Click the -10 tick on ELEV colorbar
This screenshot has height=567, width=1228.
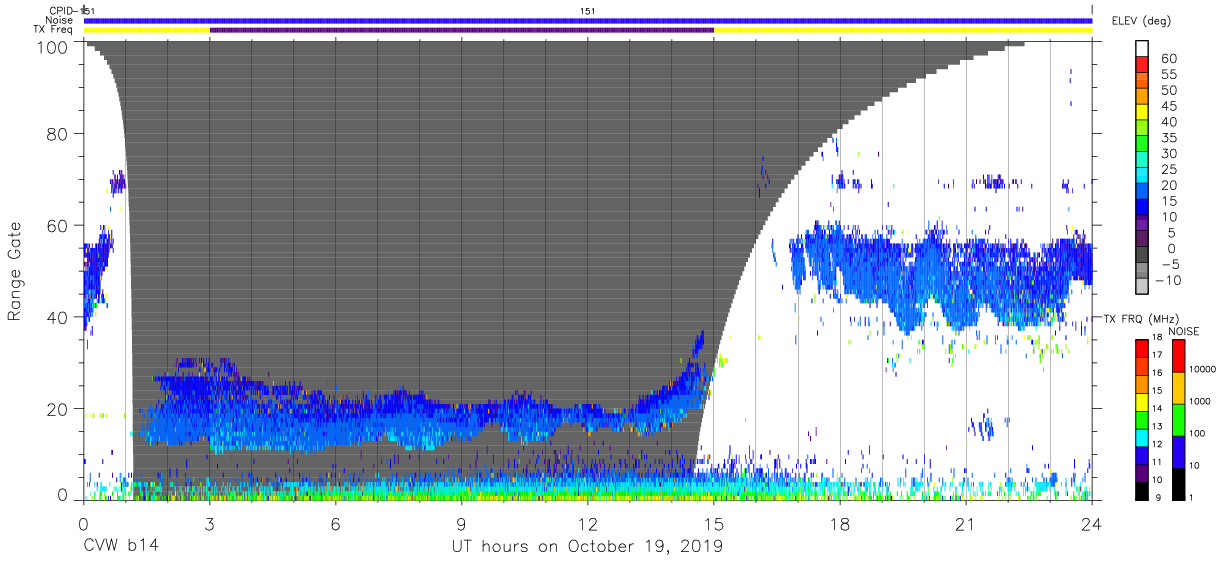pos(1170,280)
